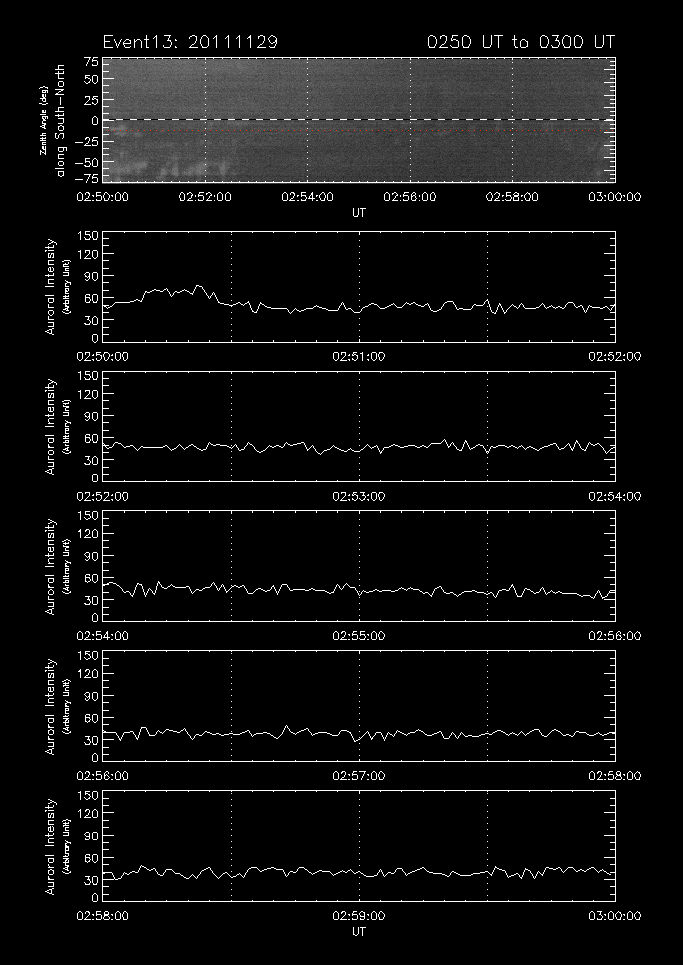Click "Auroral Intensity" label of 02:52–02:54 plot

(50, 426)
